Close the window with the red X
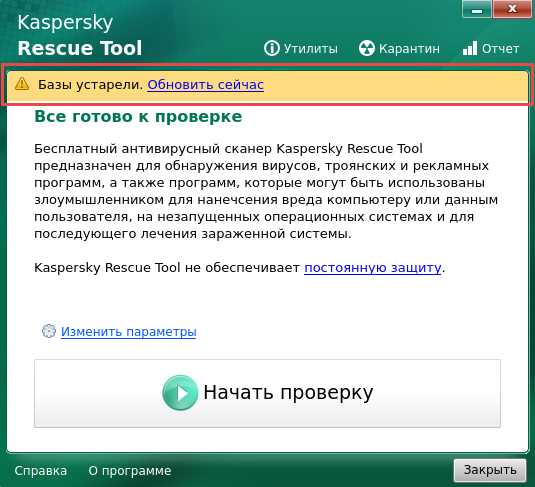This screenshot has height=487, width=535. (512, 10)
